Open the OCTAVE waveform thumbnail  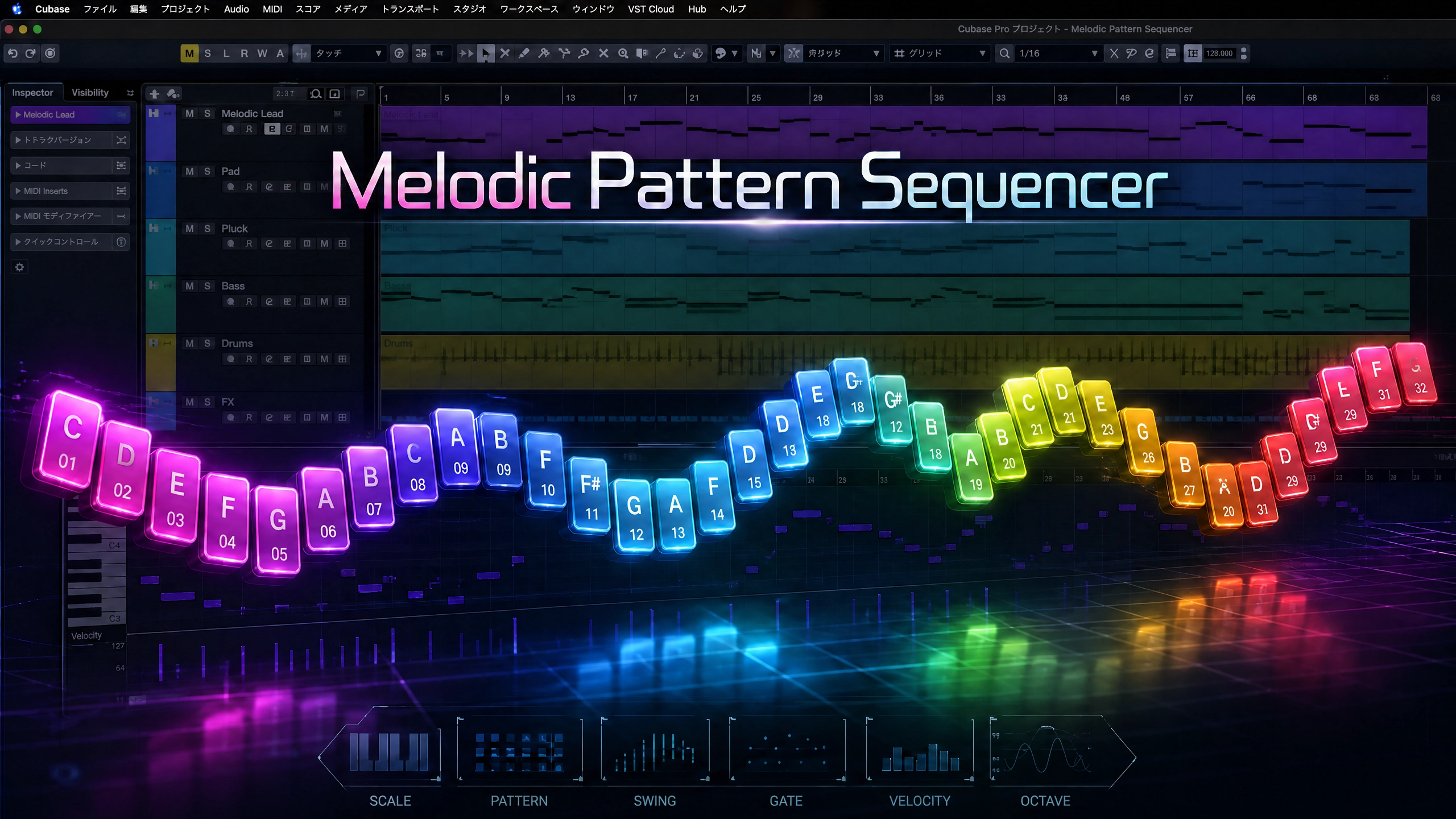click(x=1046, y=751)
